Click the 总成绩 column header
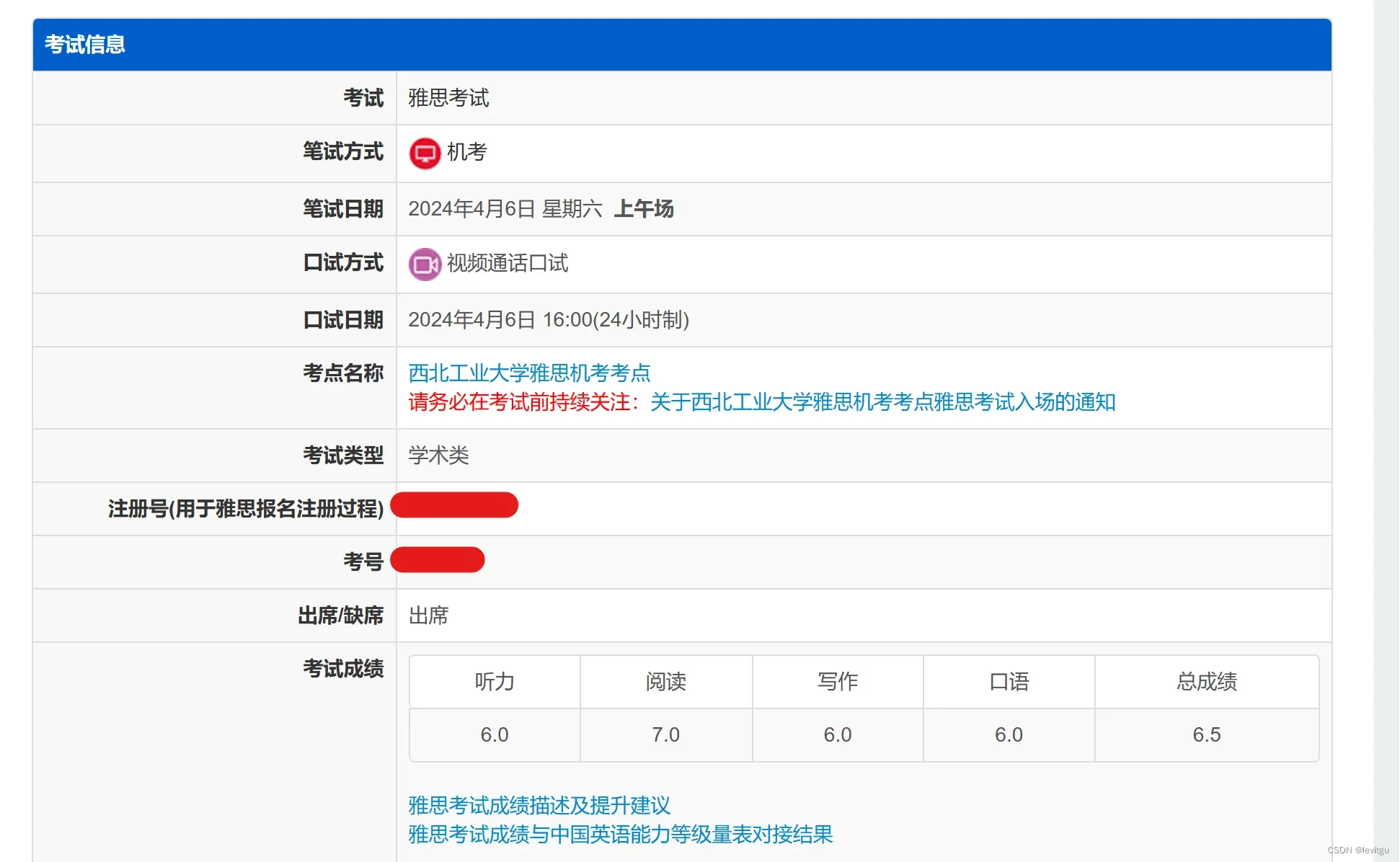This screenshot has width=1400, height=862. tap(1207, 682)
